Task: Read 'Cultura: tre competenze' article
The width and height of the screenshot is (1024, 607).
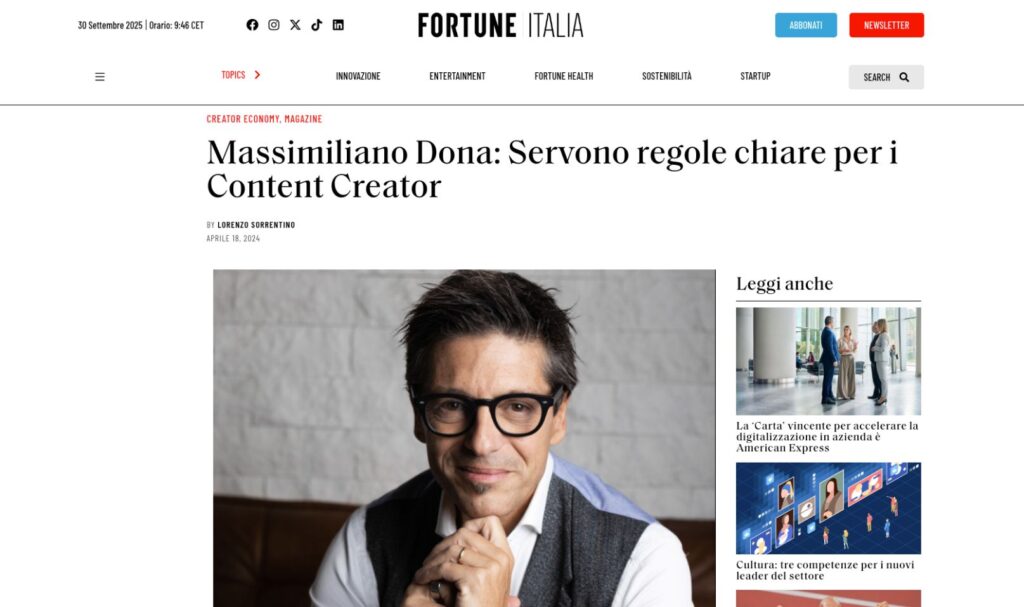Action: tap(825, 570)
